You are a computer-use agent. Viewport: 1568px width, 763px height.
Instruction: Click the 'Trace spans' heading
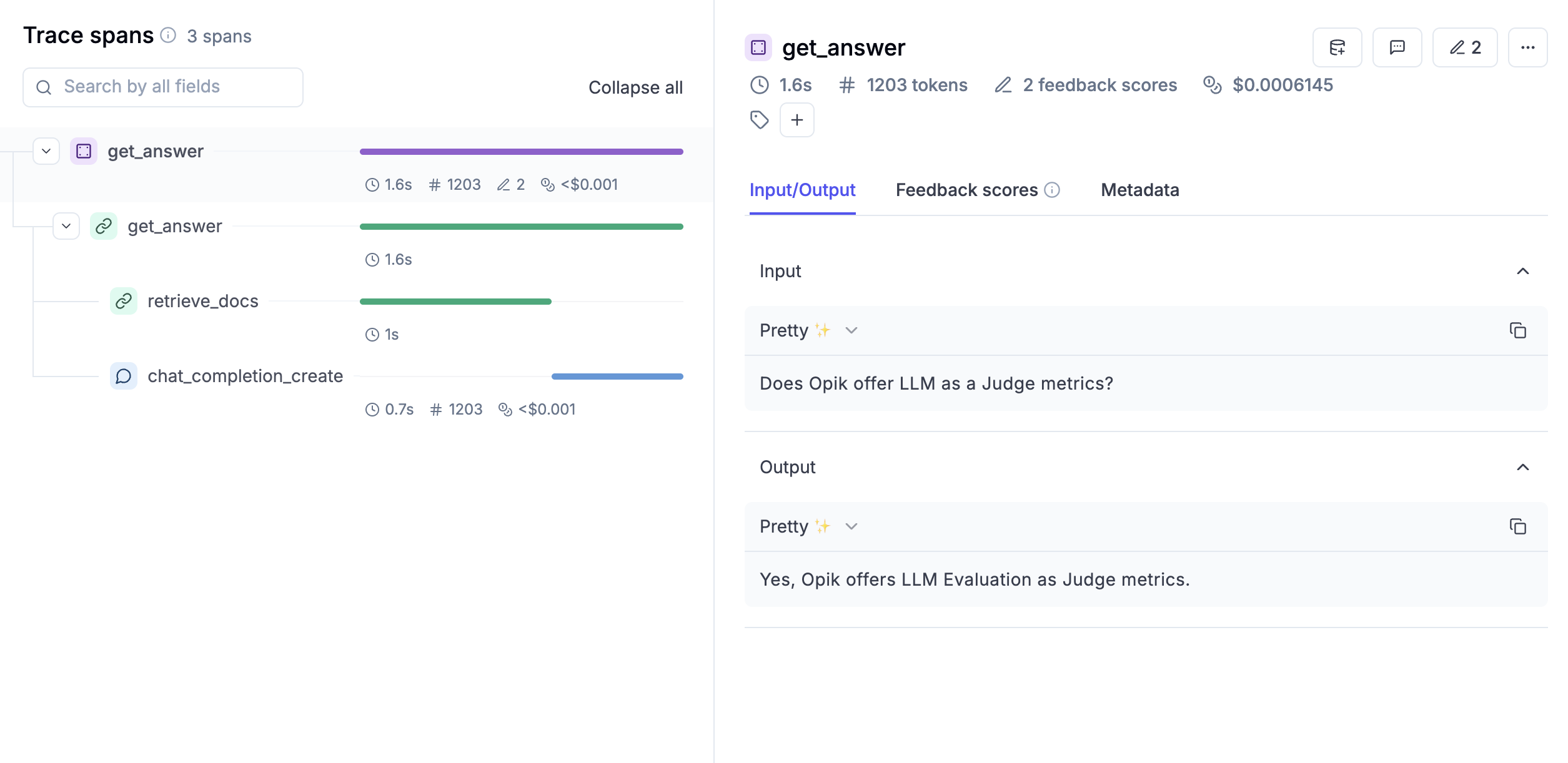pos(88,35)
